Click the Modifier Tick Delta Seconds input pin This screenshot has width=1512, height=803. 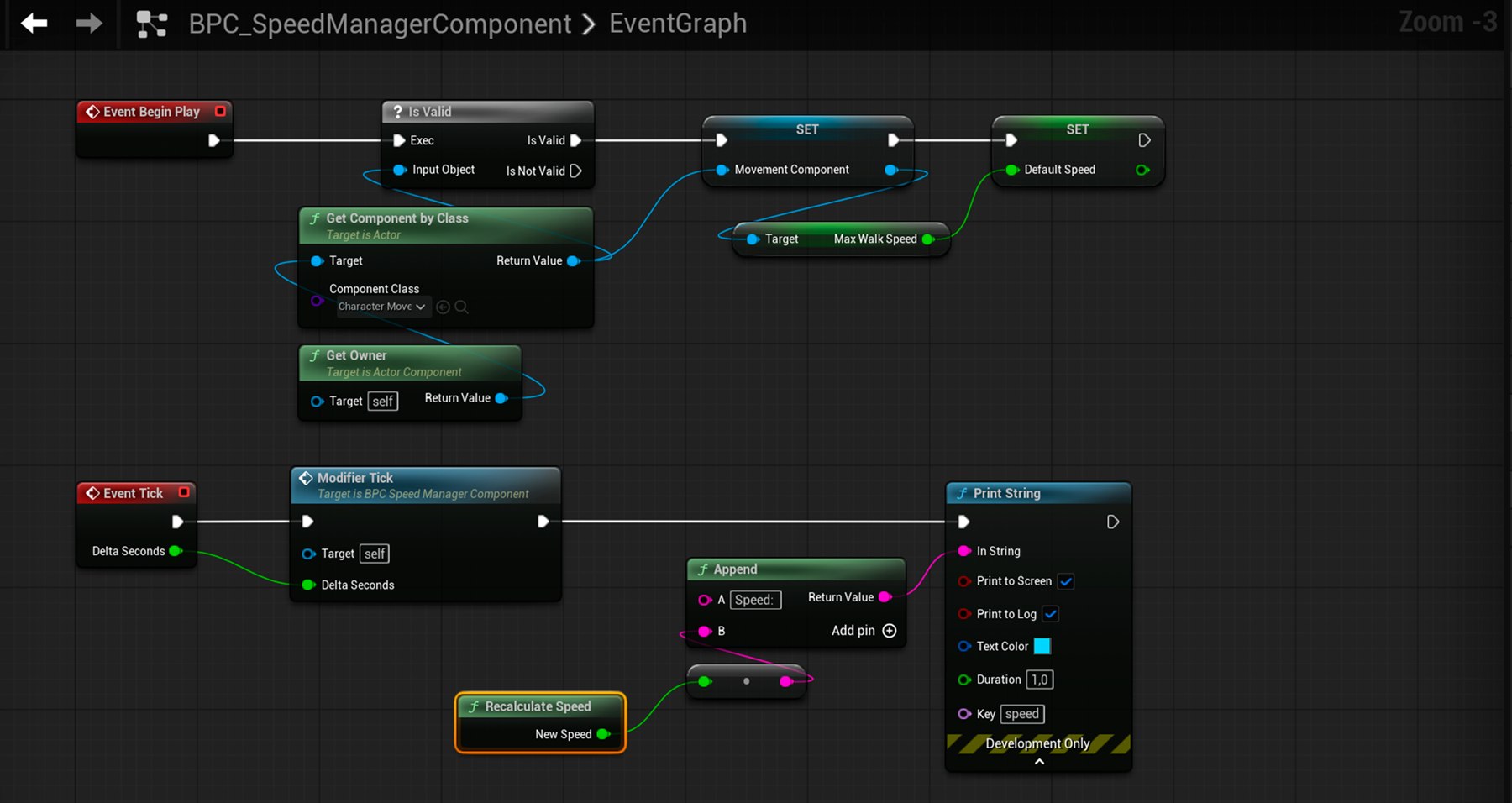pyautogui.click(x=308, y=585)
